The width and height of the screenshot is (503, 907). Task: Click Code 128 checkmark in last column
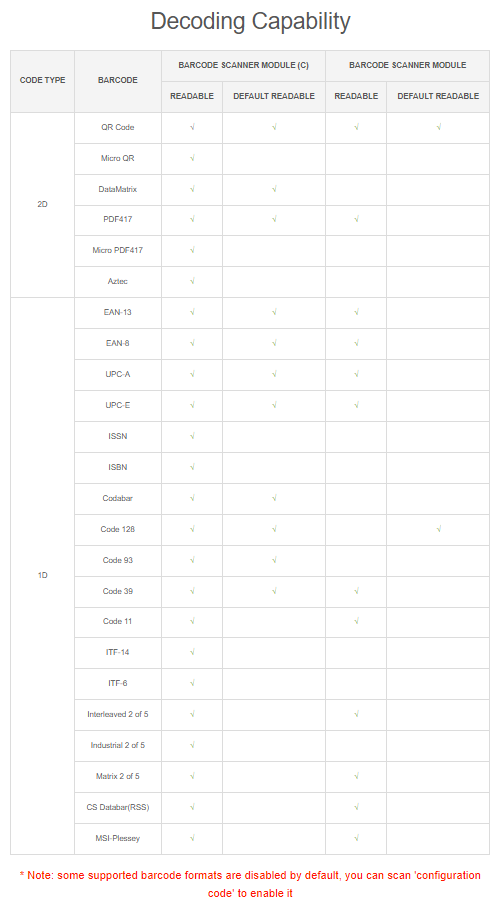439,529
